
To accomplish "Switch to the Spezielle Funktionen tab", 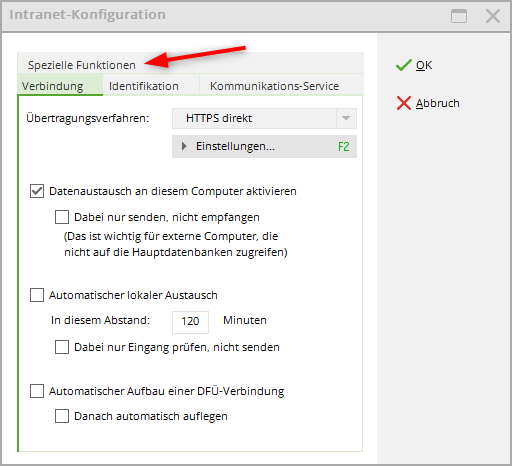I will (x=82, y=65).
